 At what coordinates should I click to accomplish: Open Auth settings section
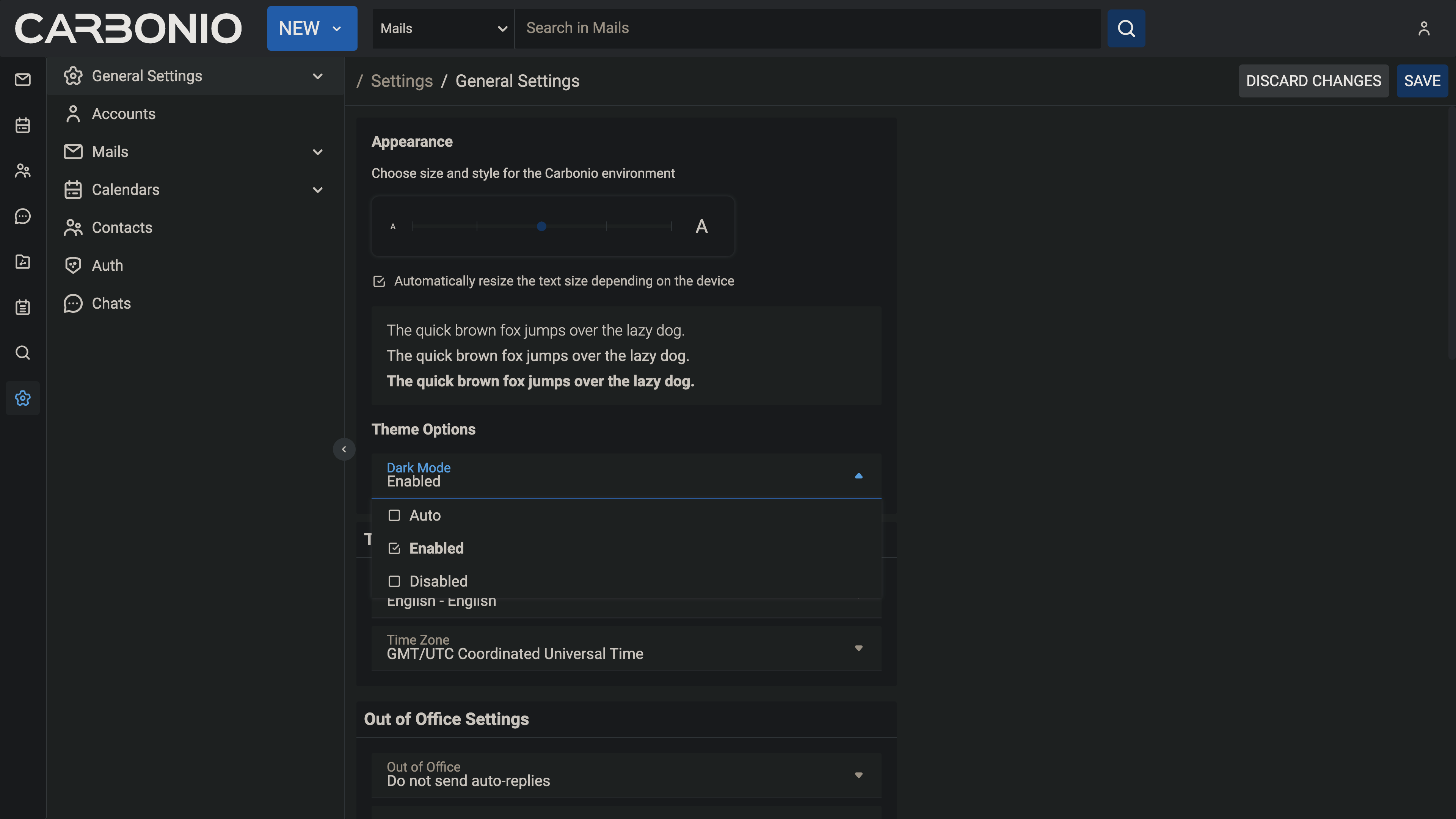(x=107, y=266)
